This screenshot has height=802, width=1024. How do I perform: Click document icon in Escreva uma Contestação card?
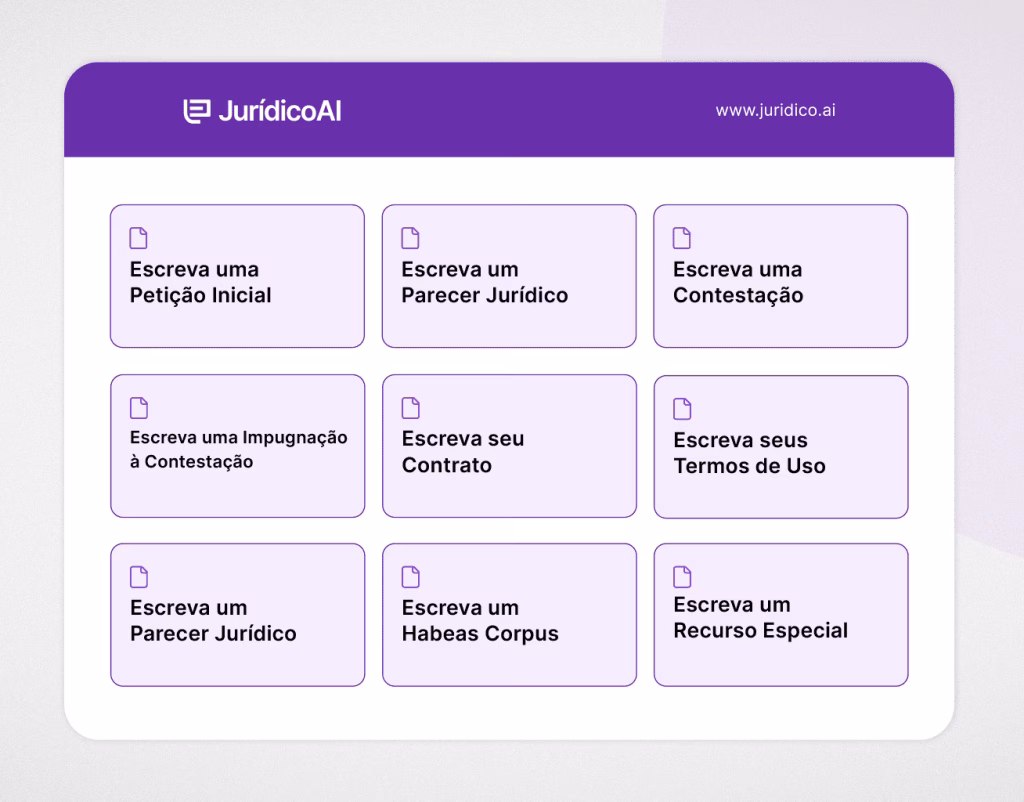tap(682, 238)
